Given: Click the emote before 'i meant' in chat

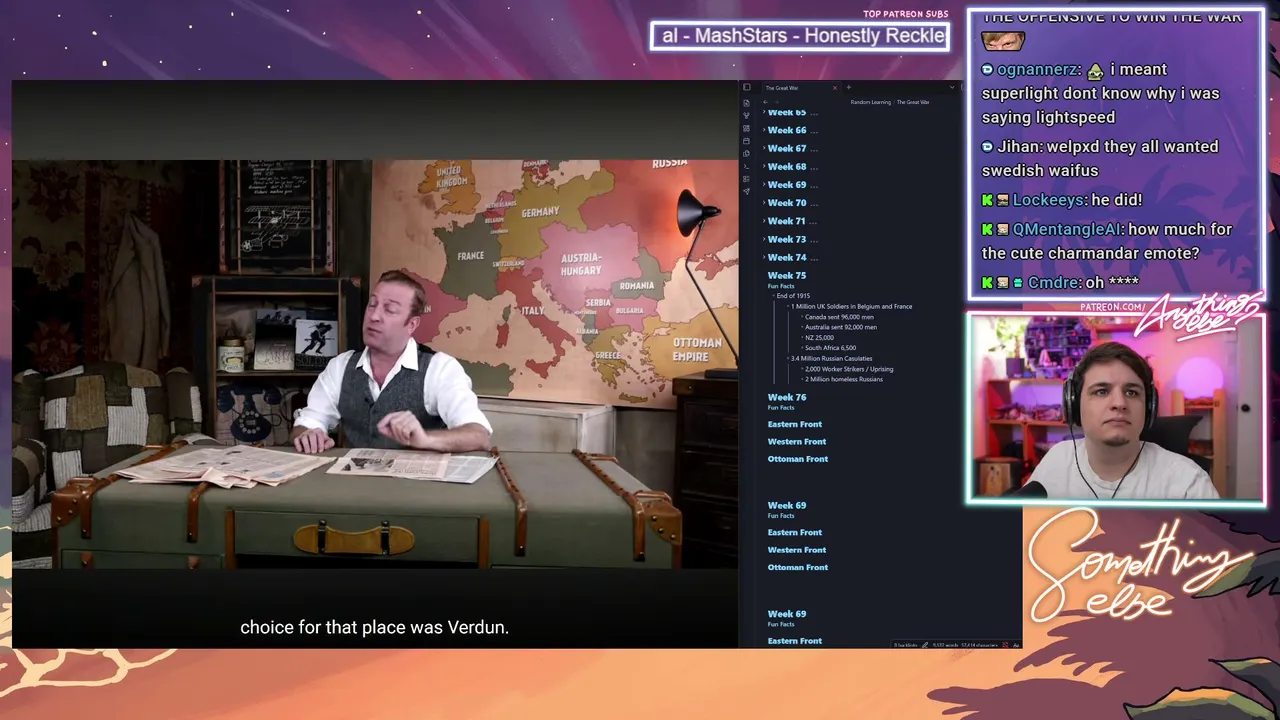Looking at the screenshot, I should point(1096,71).
